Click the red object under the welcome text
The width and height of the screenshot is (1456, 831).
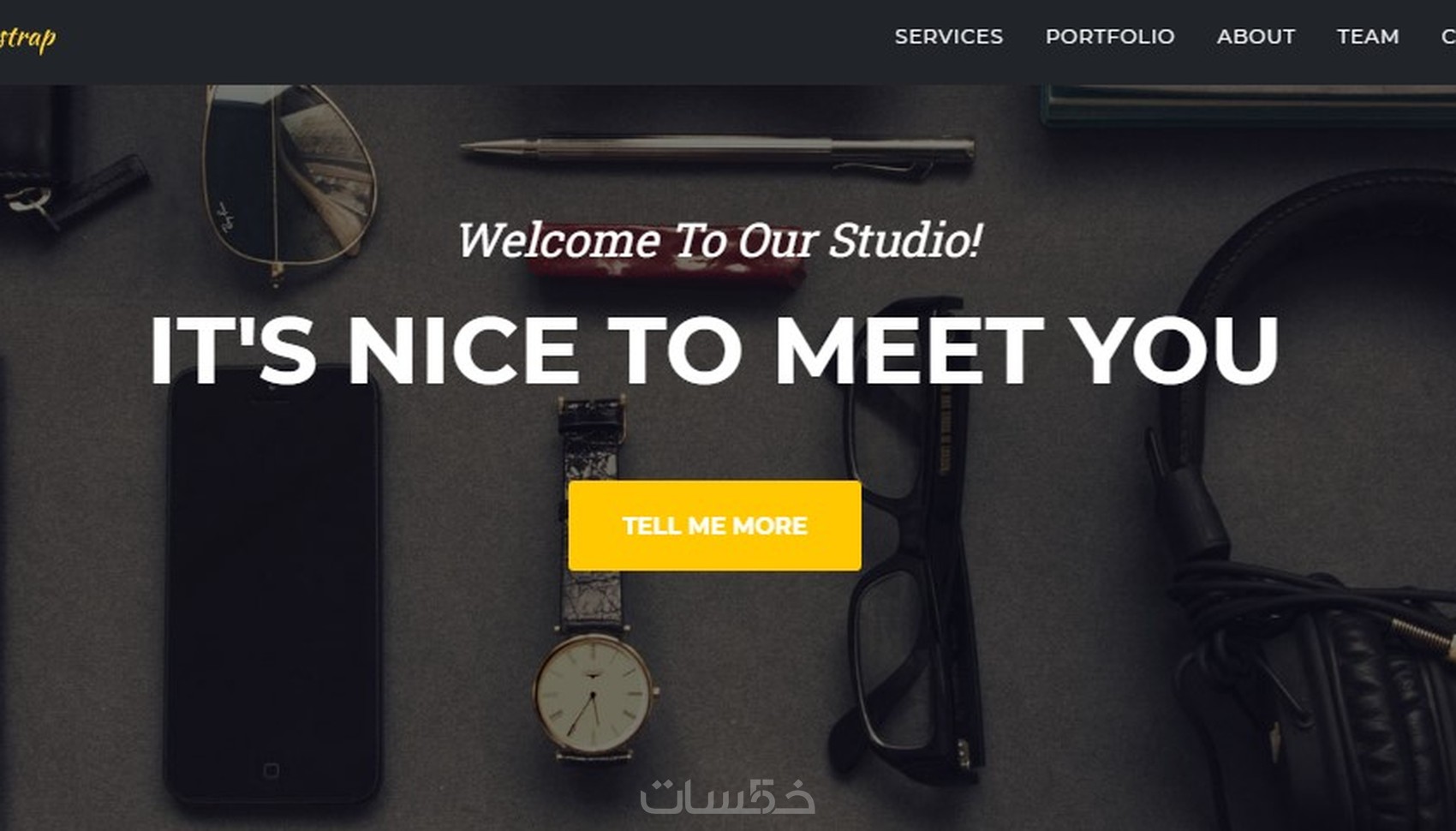point(666,272)
